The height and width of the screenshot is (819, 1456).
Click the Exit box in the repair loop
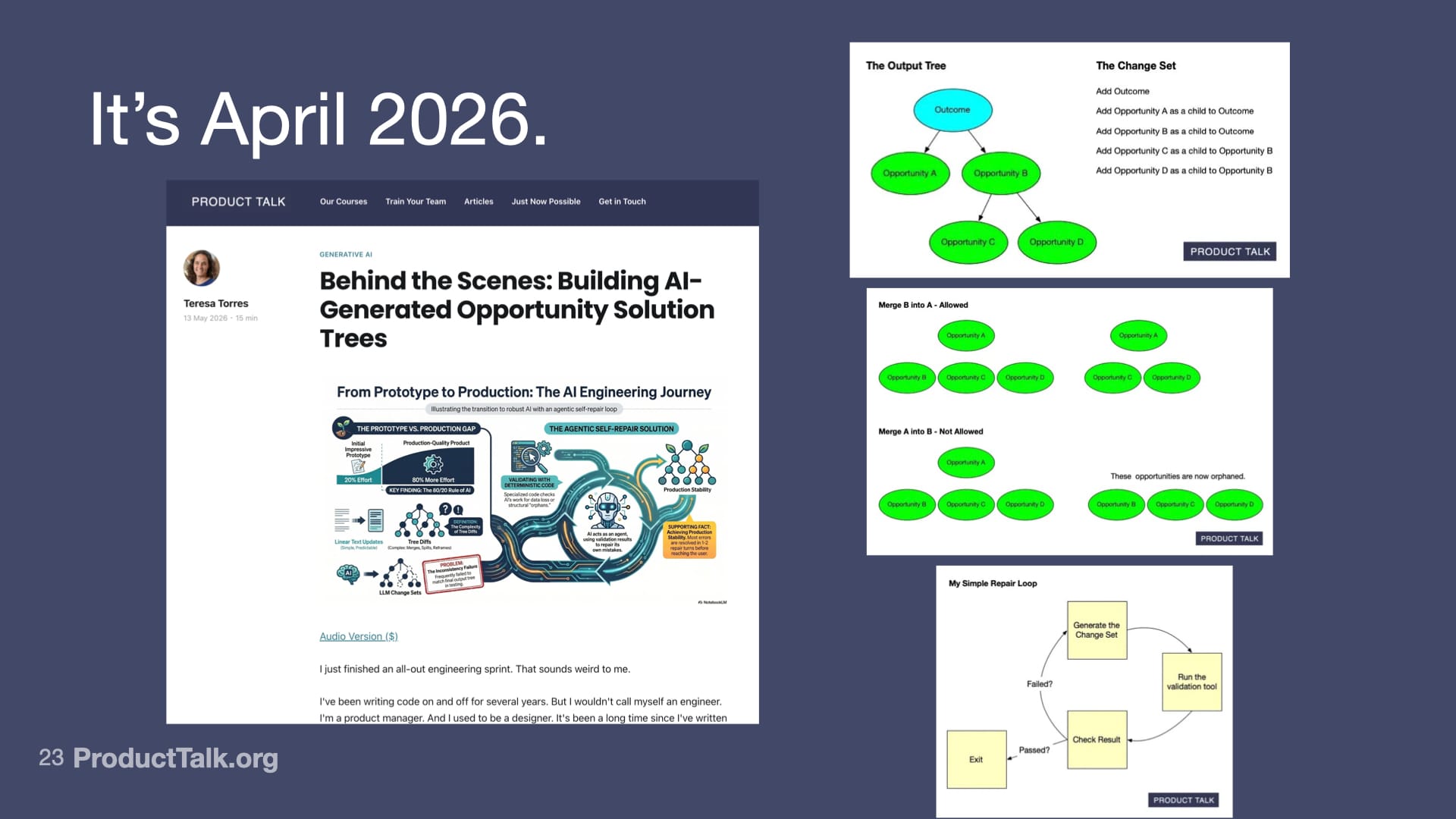pos(976,759)
